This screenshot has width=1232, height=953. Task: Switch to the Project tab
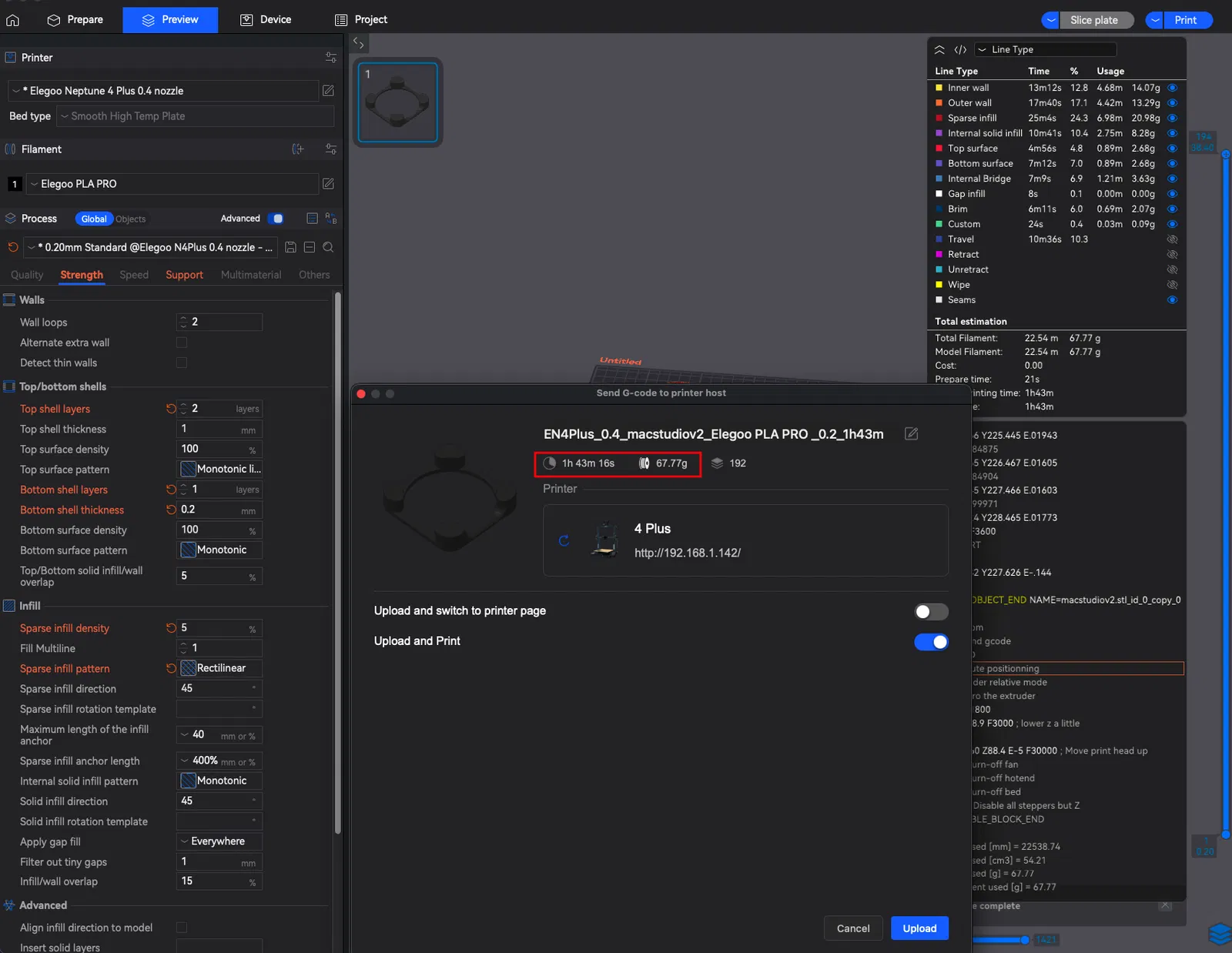pyautogui.click(x=361, y=20)
